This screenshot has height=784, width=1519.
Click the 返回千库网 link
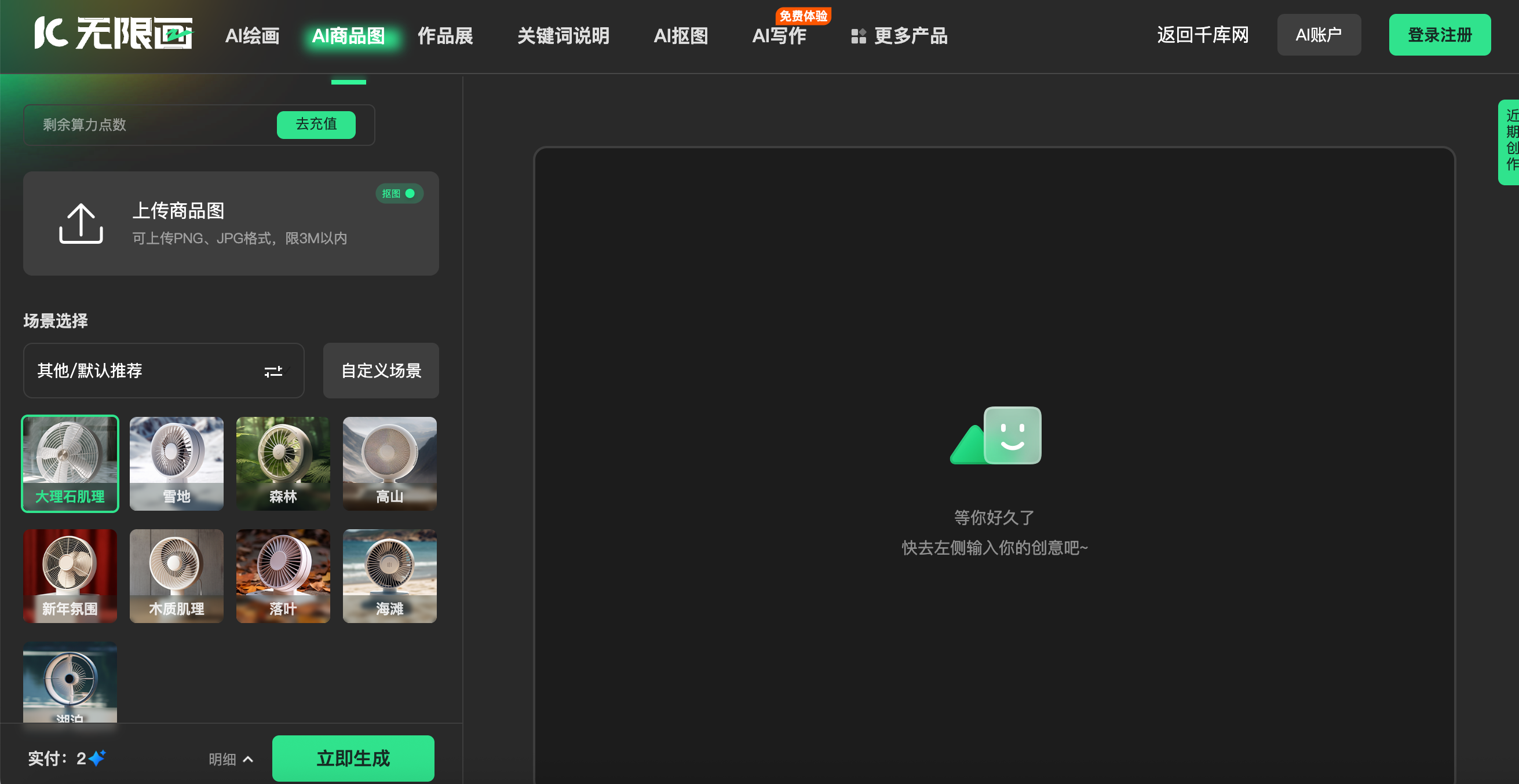[1203, 35]
